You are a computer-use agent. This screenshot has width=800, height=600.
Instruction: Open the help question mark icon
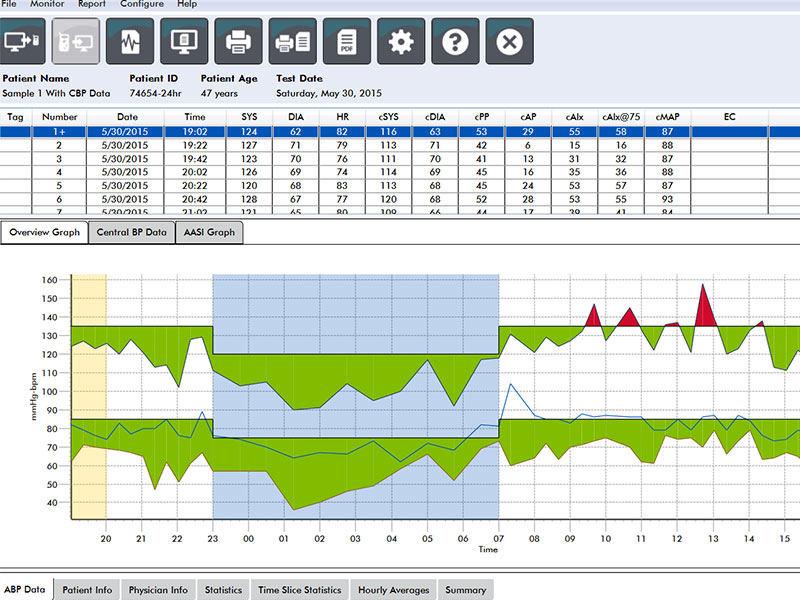[x=455, y=41]
